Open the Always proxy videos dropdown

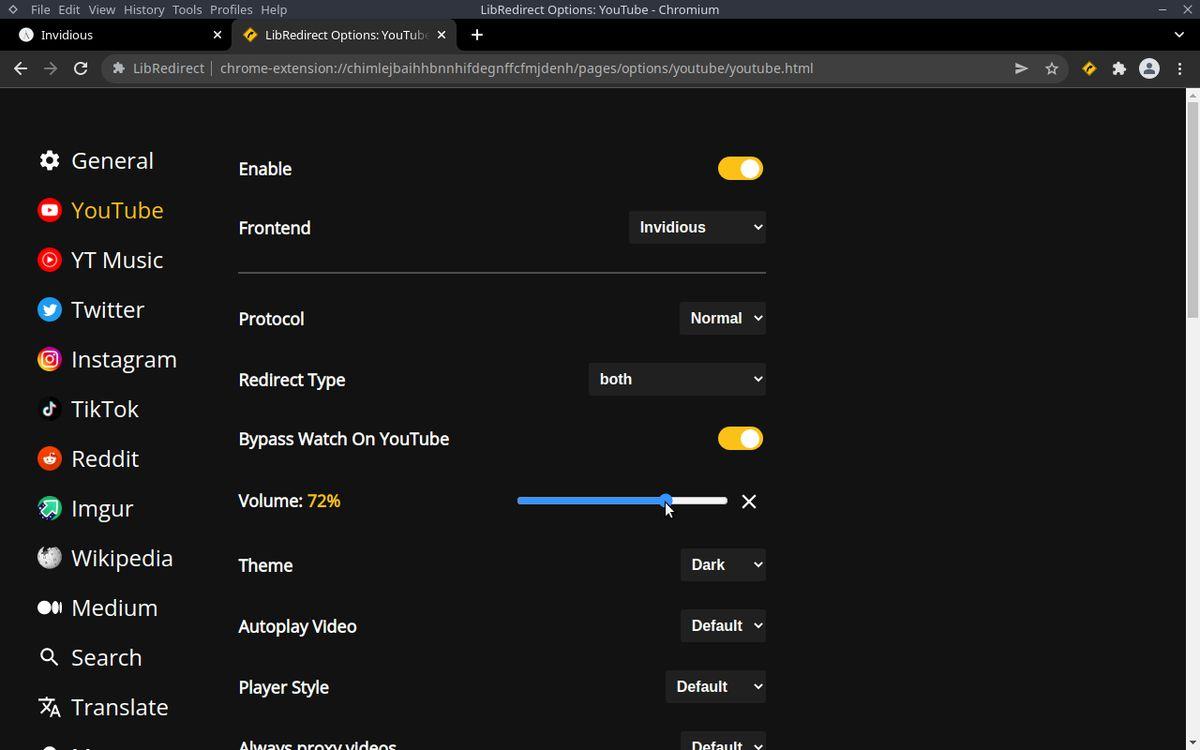pyautogui.click(x=723, y=741)
